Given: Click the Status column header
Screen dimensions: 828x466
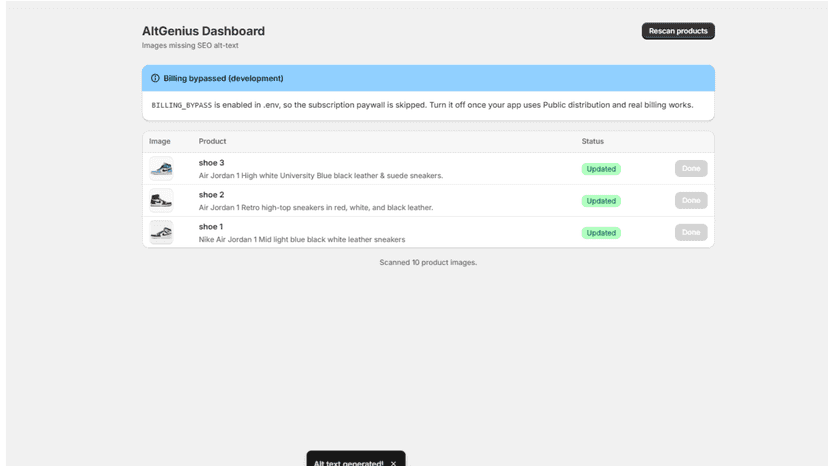Looking at the screenshot, I should click(592, 141).
